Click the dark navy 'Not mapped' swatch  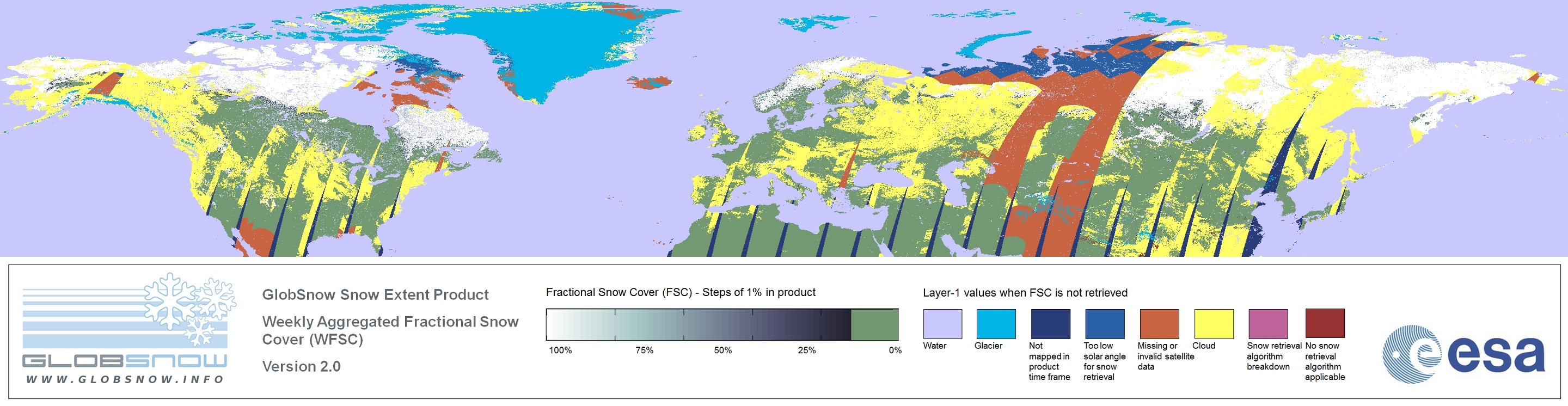point(1050,324)
